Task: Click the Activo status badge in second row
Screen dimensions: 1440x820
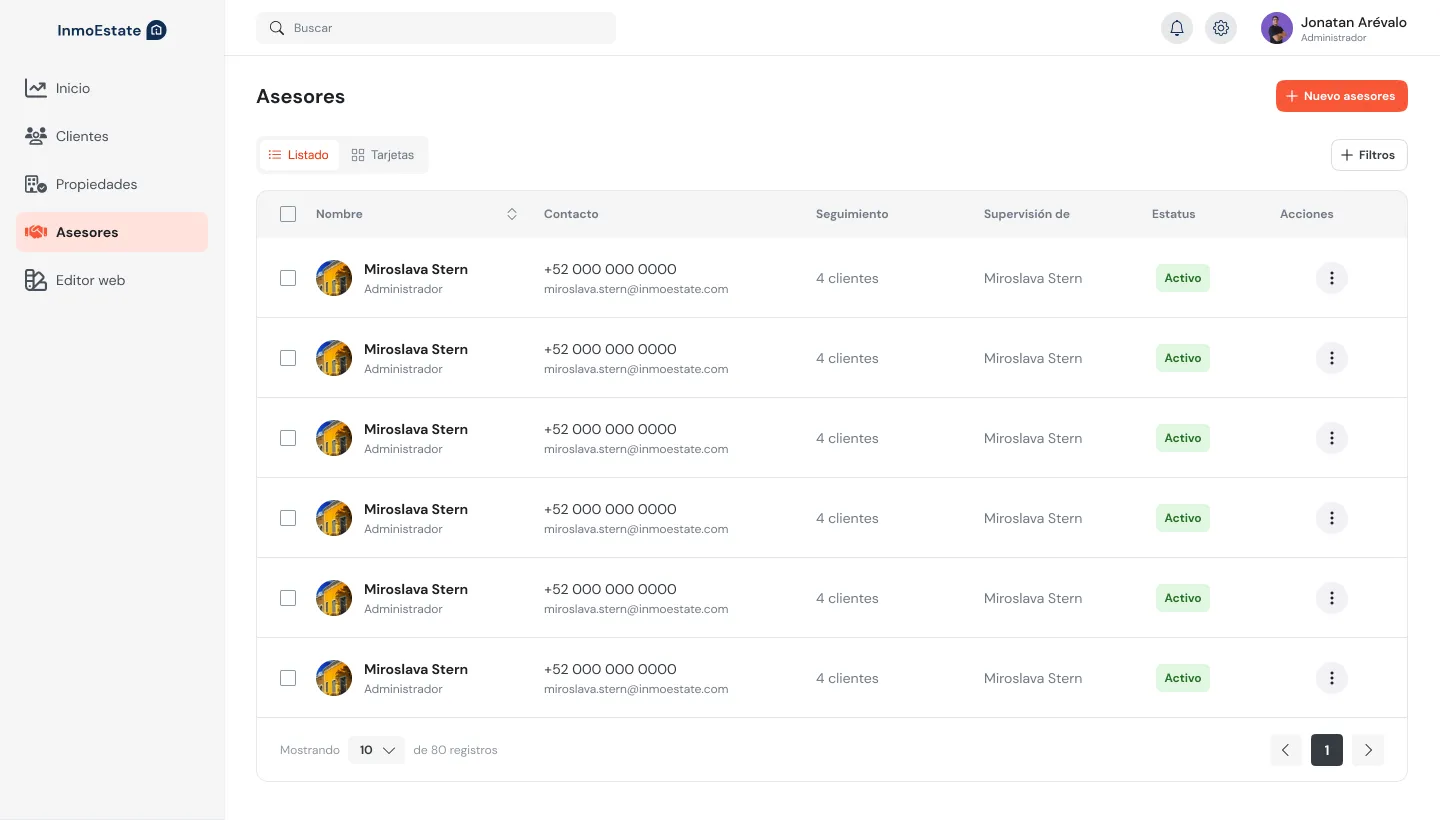Action: coord(1182,358)
